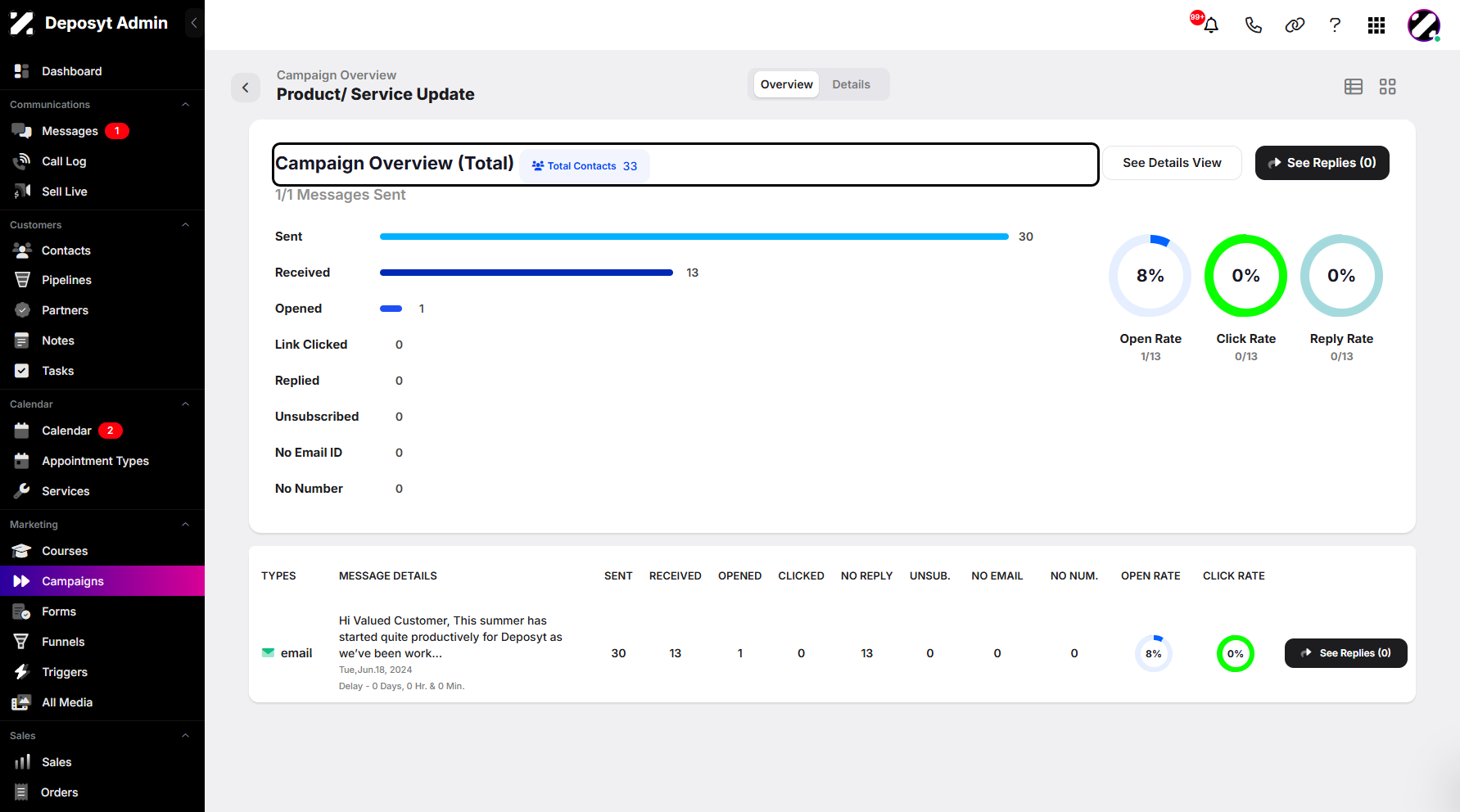Switch to the Details tab
Screen dimensions: 1460x812
[851, 84]
